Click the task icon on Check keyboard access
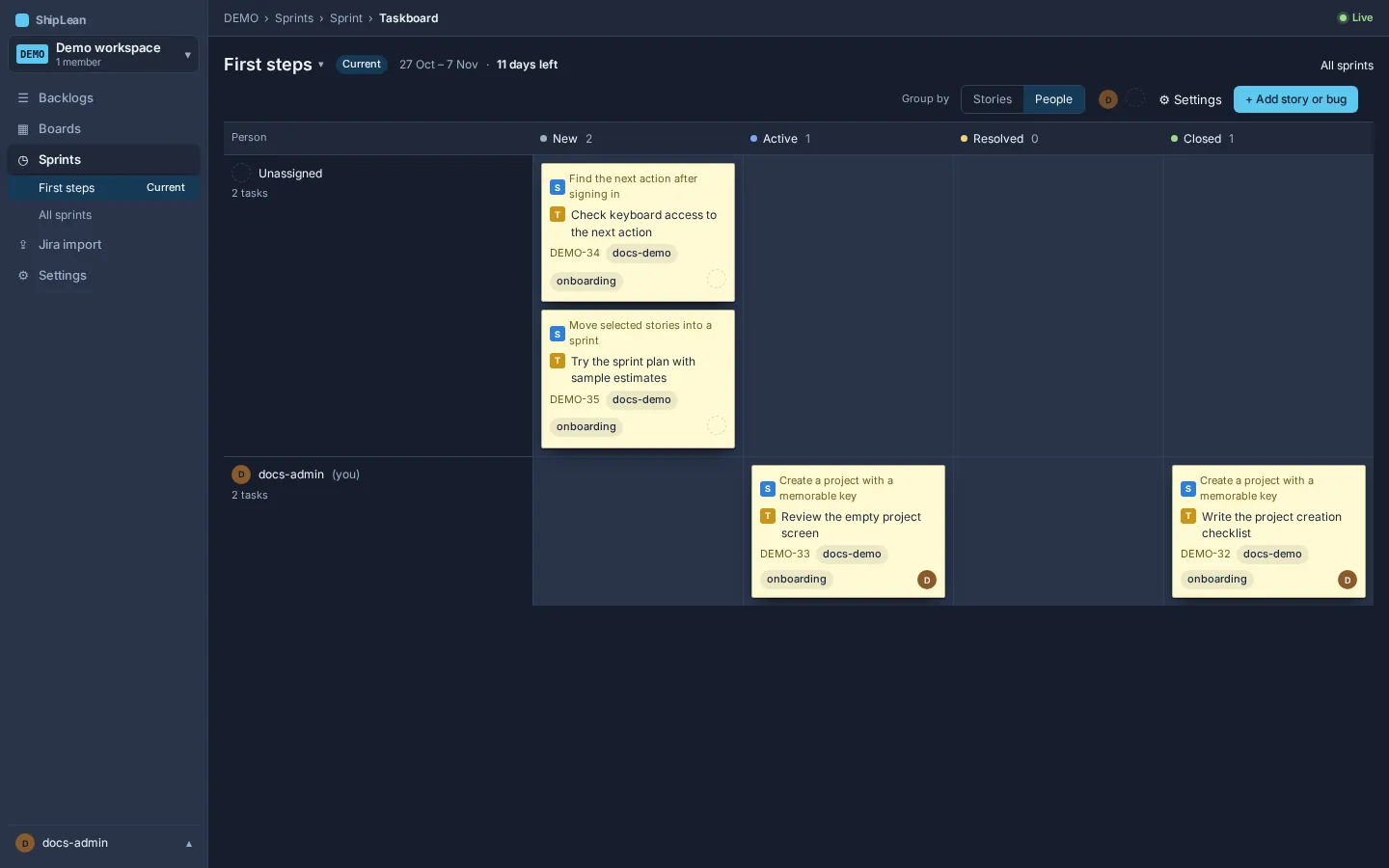Screen dimensions: 1389x868 pyautogui.click(x=558, y=215)
